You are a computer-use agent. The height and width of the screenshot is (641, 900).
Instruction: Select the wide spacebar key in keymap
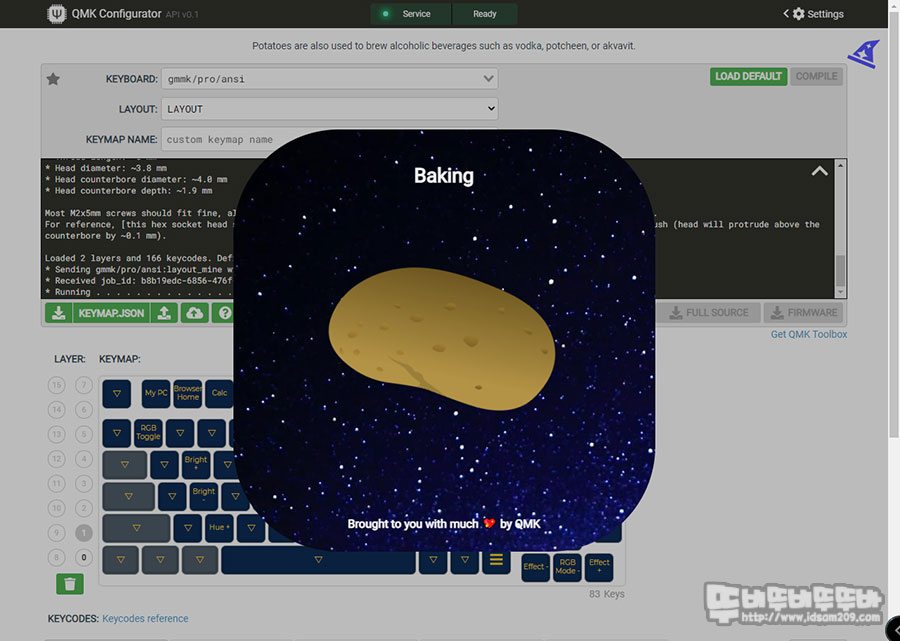click(318, 560)
